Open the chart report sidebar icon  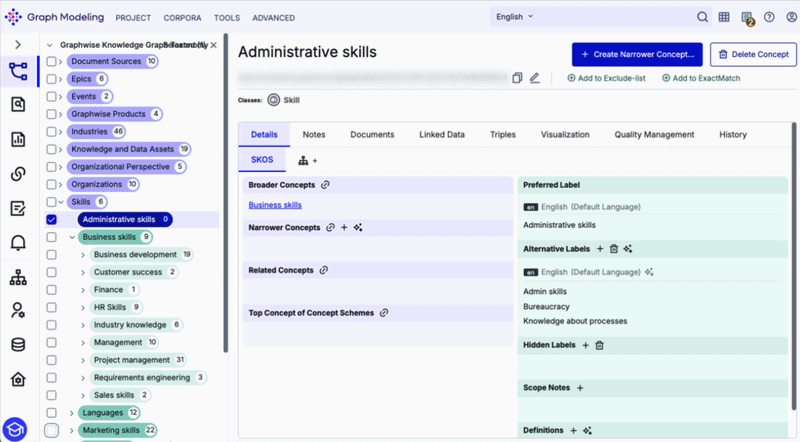coord(18,139)
